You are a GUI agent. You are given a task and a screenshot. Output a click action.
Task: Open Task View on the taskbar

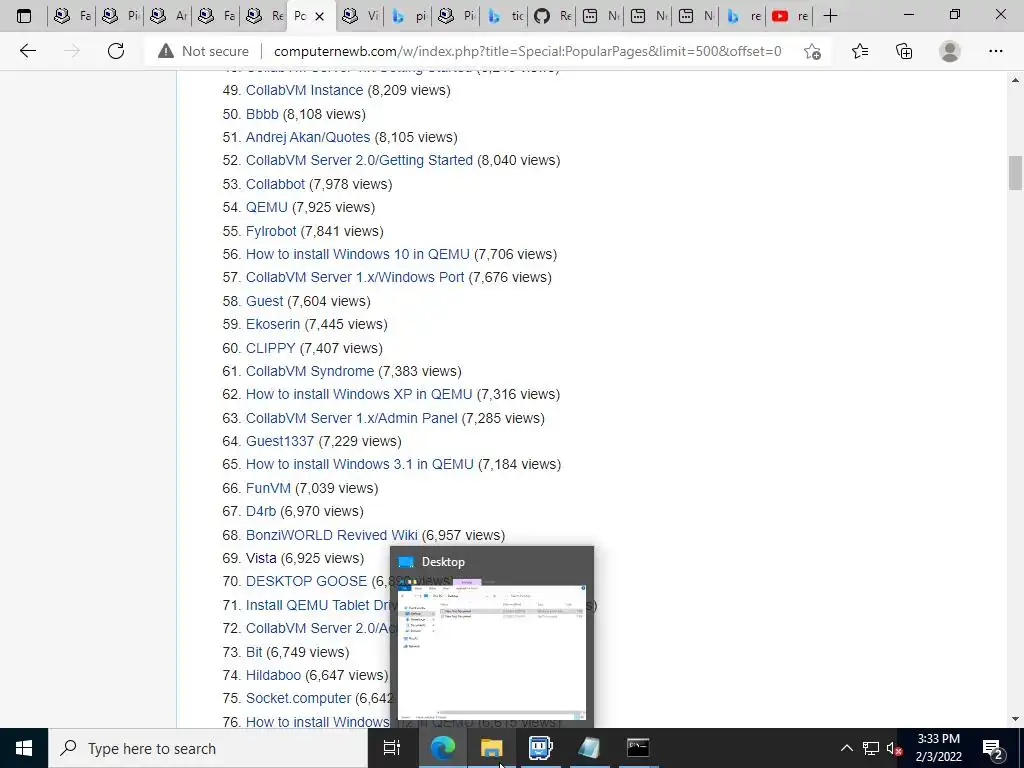pos(392,748)
